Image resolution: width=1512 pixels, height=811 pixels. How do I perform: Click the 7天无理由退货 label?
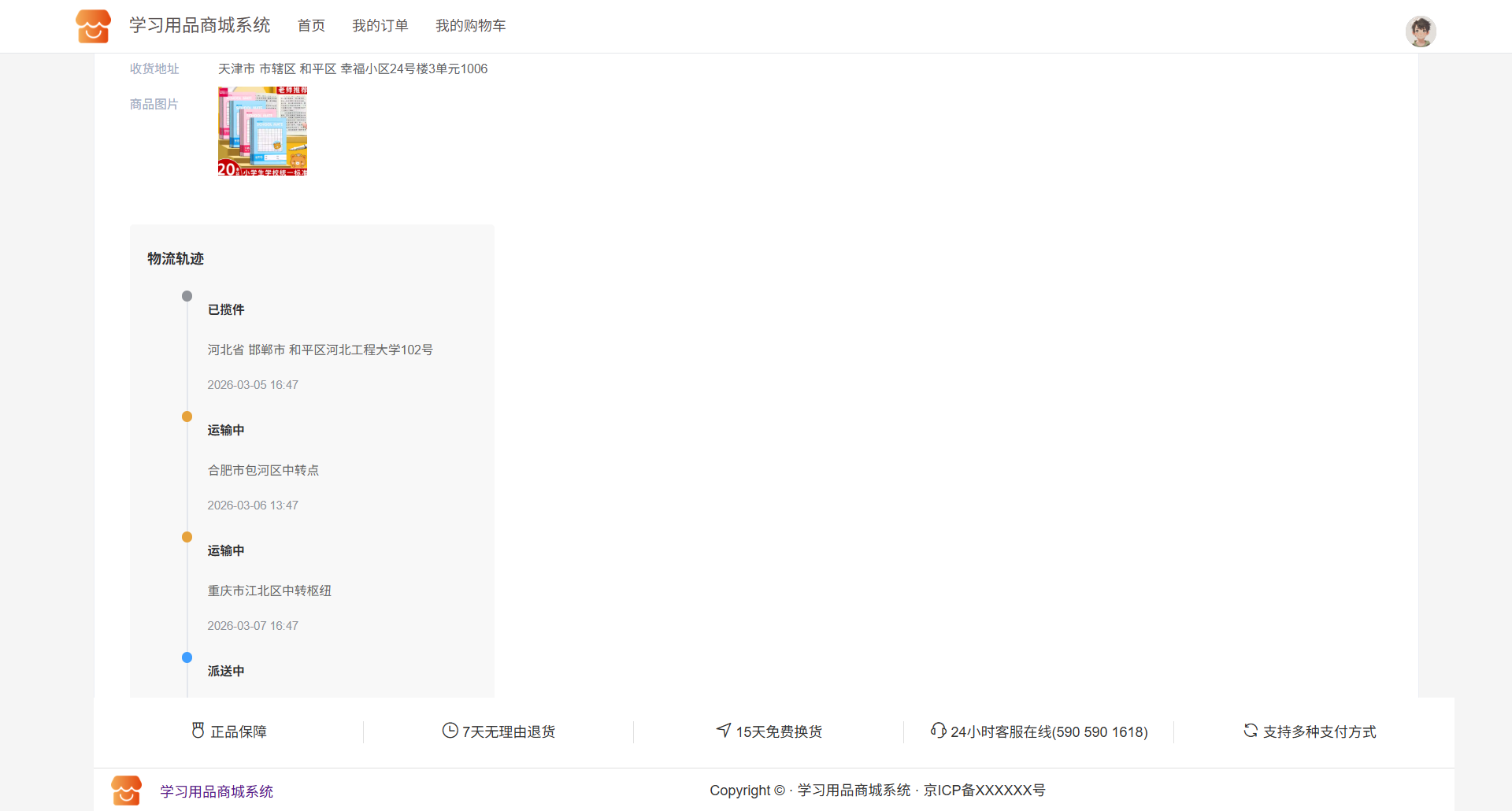point(509,732)
